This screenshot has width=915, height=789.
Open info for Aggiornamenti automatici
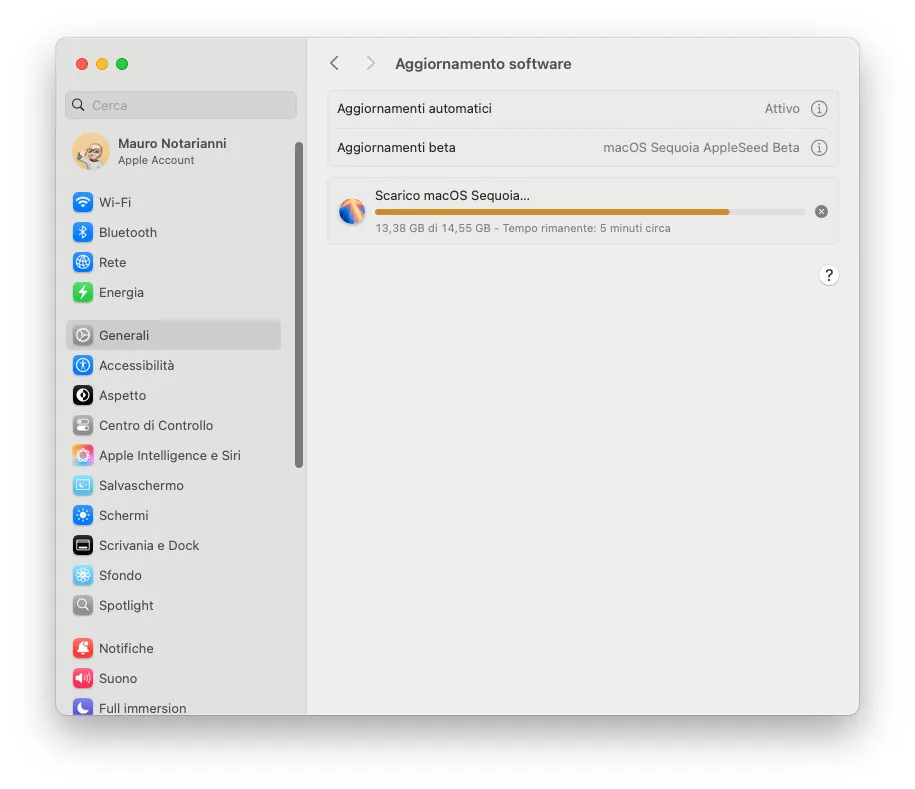coord(820,109)
